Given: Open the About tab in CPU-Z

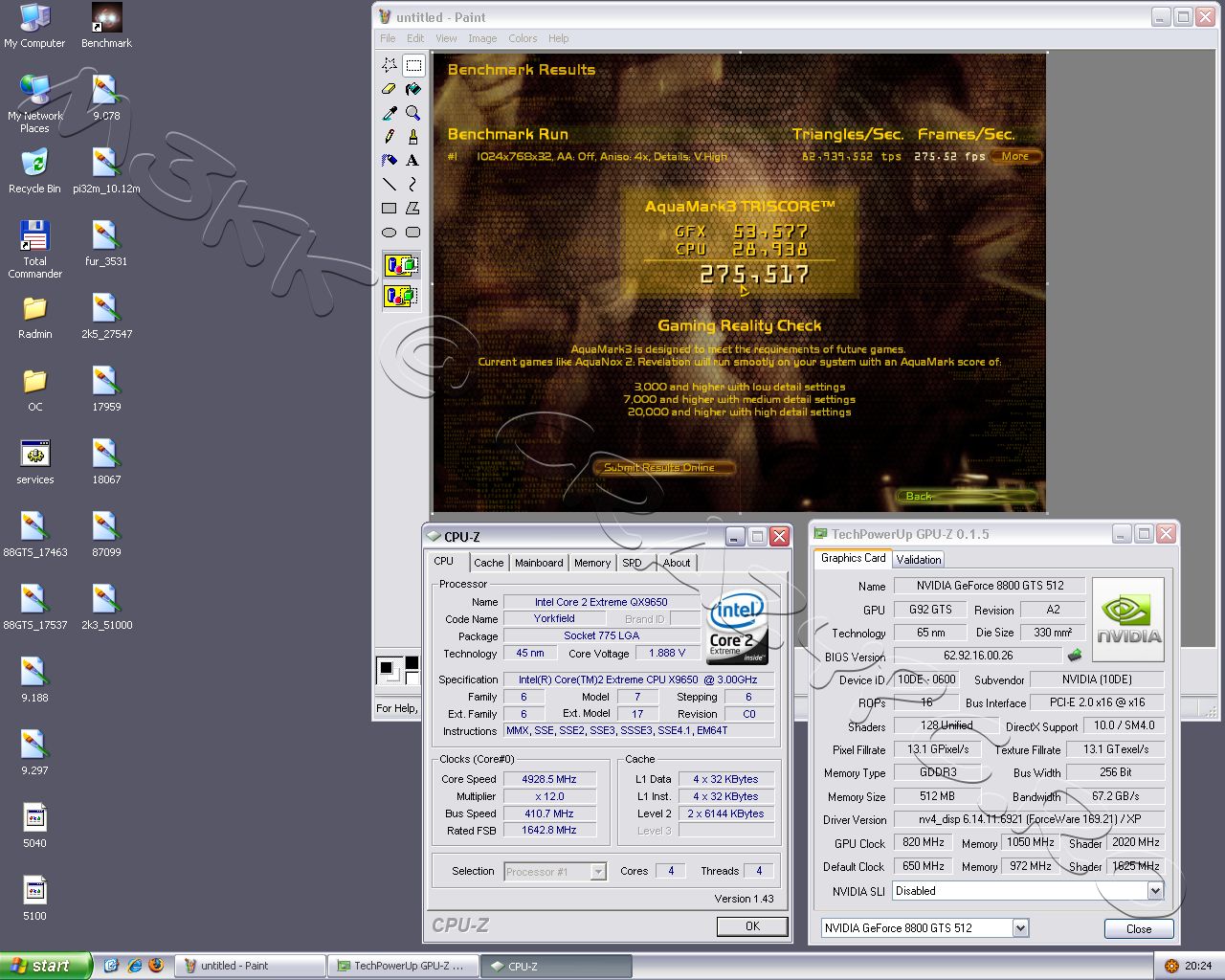Looking at the screenshot, I should point(677,563).
